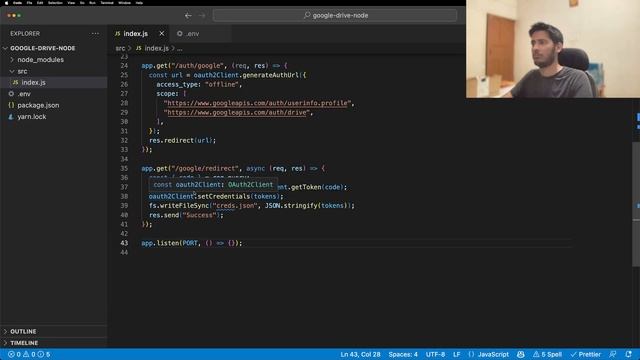The width and height of the screenshot is (640, 360).
Task: Switch to the .env tab
Action: tap(193, 33)
